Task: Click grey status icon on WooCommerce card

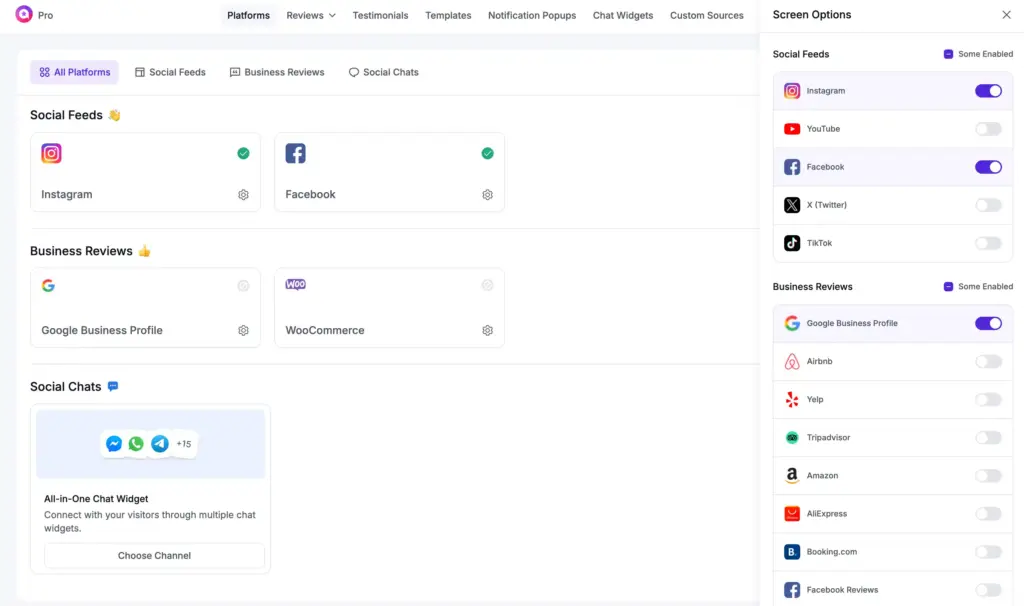Action: point(487,285)
